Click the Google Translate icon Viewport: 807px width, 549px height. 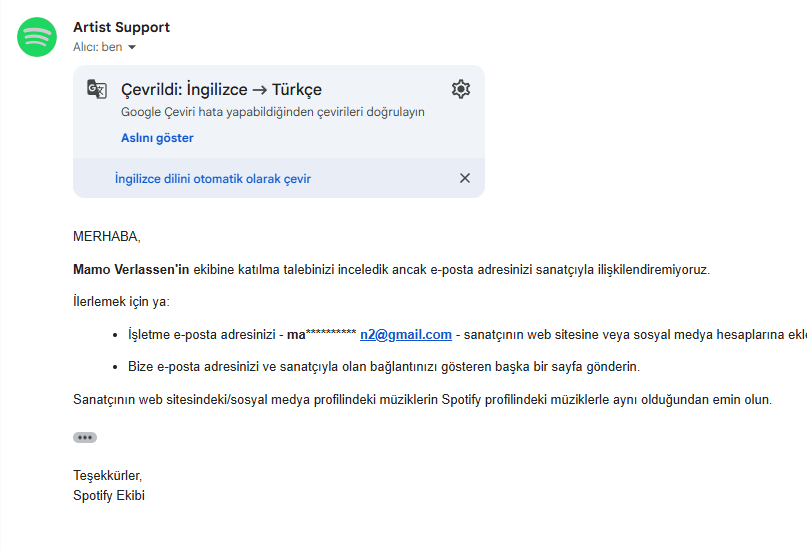coord(97,89)
